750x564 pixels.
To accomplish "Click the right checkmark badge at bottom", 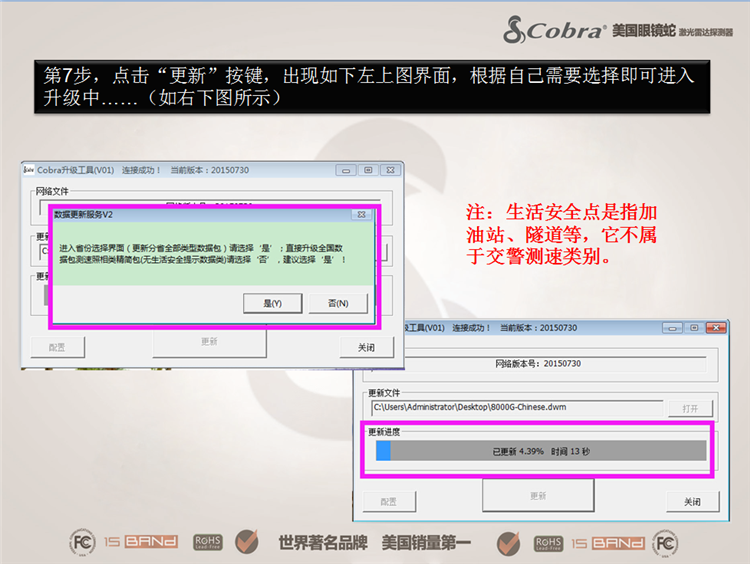I will [x=508, y=543].
